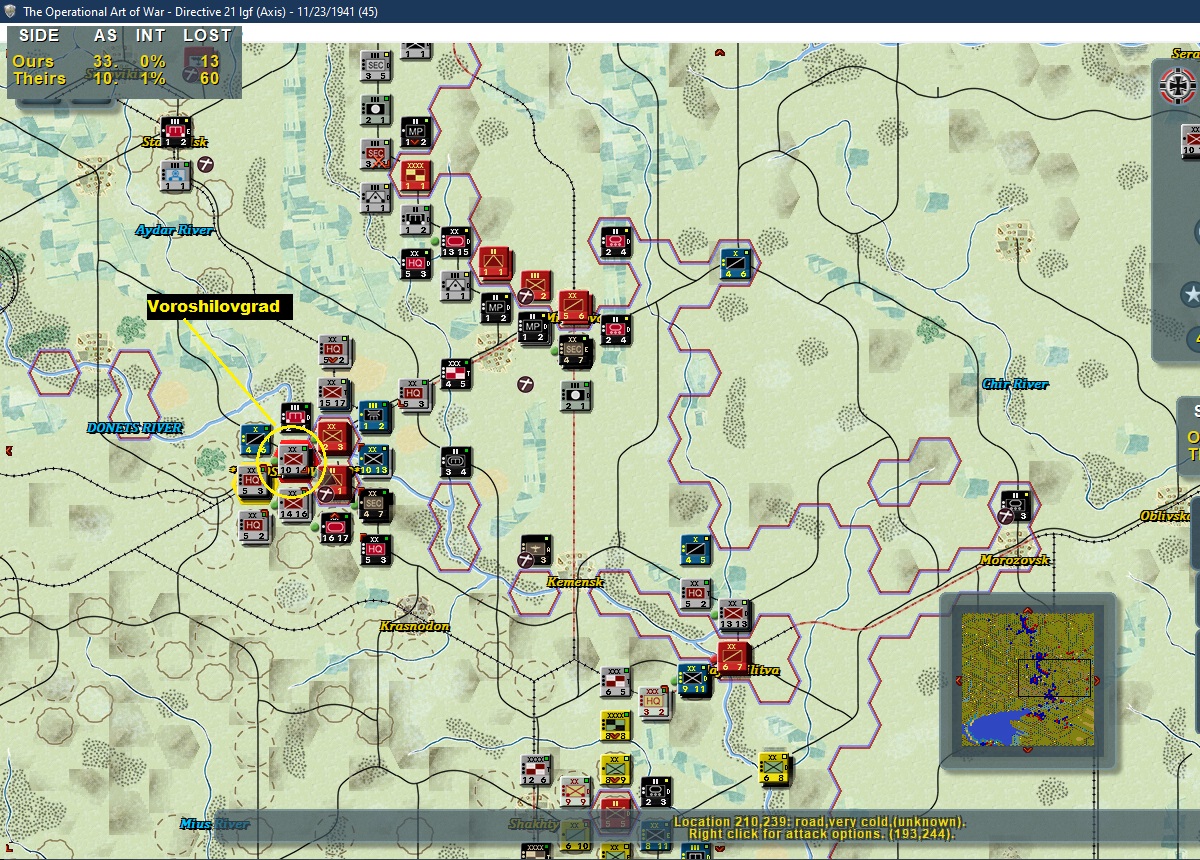Viewport: 1200px width, 860px height.
Task: Select the yellow-highlighted gray XX HQ 5-3
Action: tap(253, 482)
